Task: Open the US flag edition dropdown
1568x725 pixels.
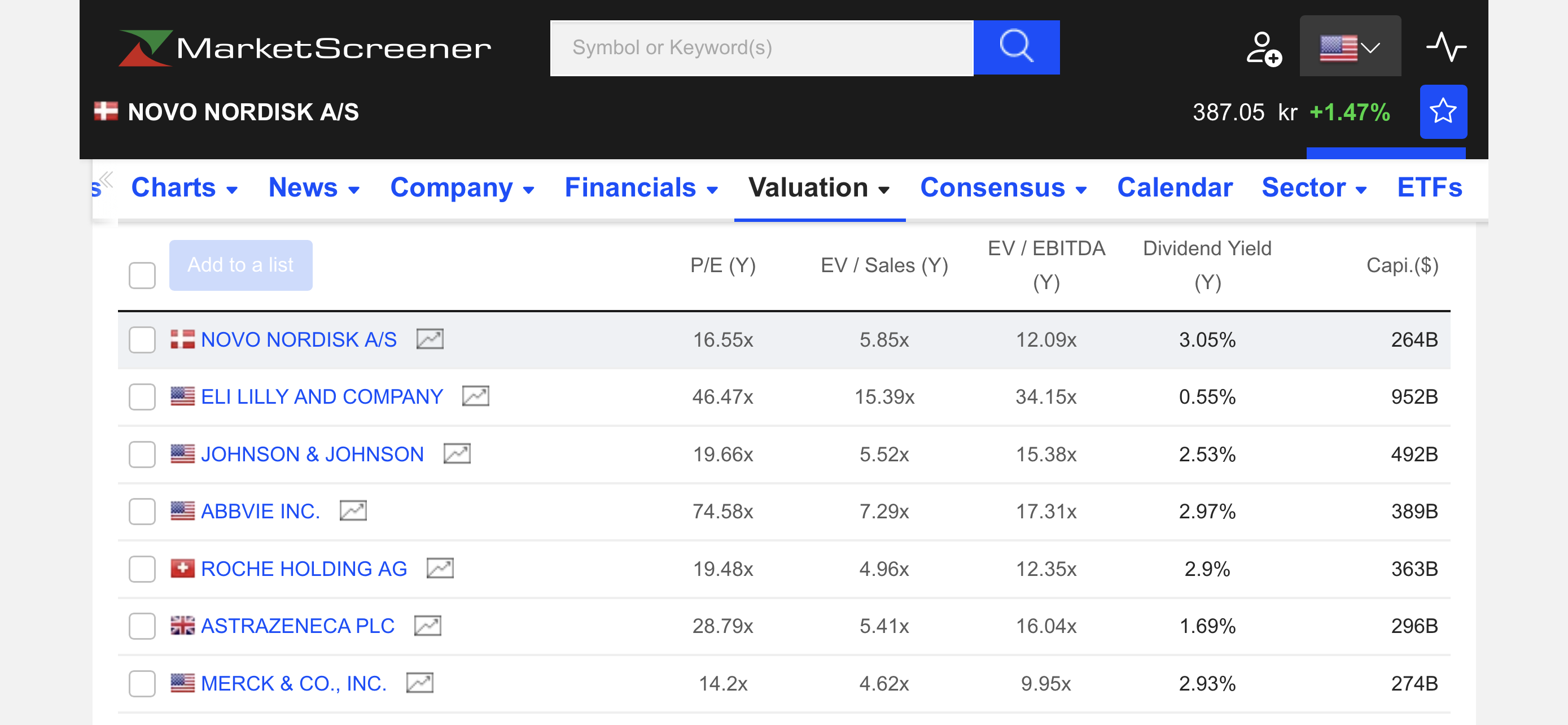Action: click(x=1350, y=47)
